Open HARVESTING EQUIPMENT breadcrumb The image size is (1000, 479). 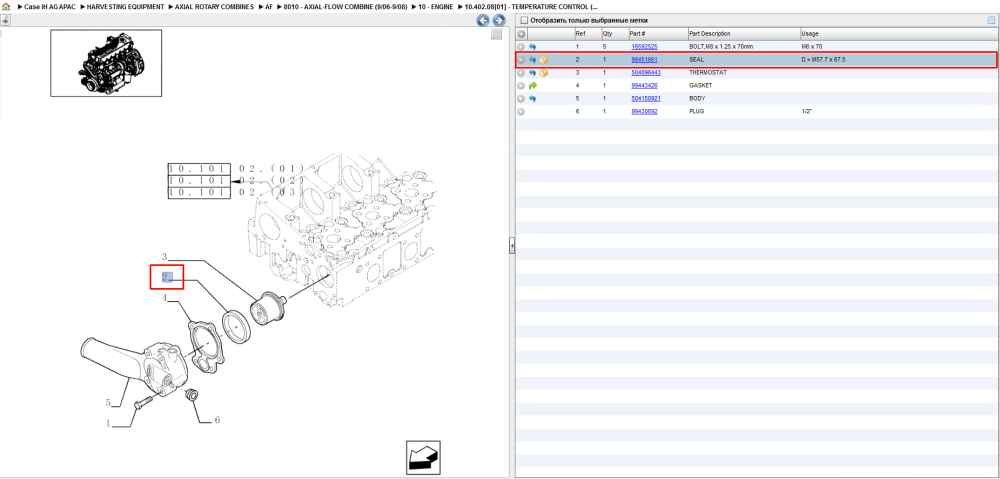coord(125,6)
